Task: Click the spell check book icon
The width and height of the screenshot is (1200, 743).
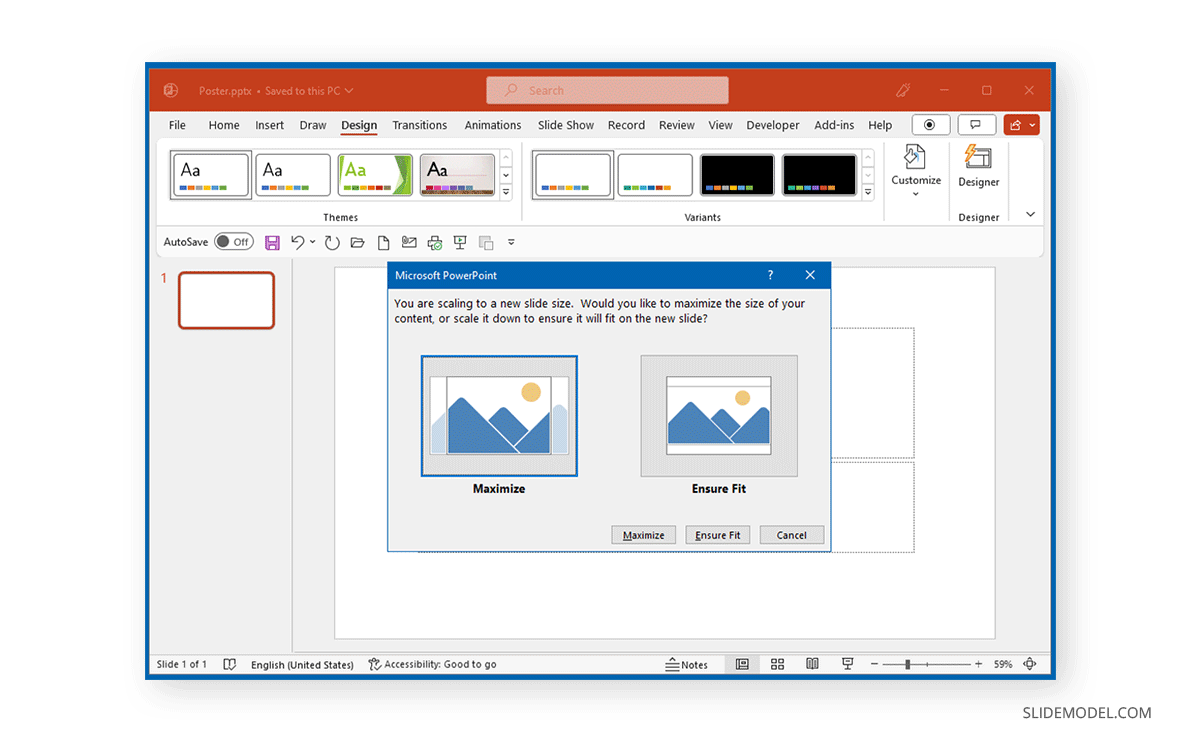Action: pyautogui.click(x=229, y=664)
